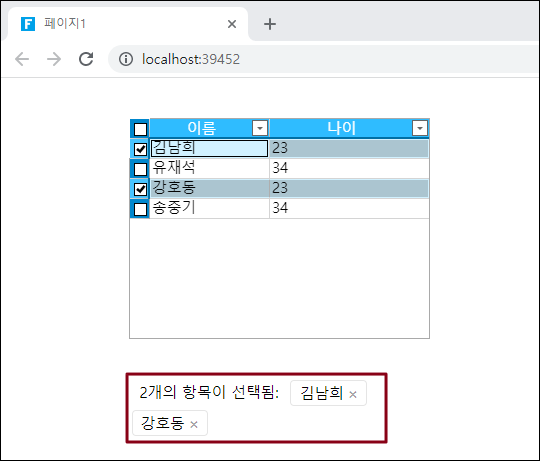Open the 이름 column filter dropdown
Viewport: 540px width, 461px height.
click(260, 128)
